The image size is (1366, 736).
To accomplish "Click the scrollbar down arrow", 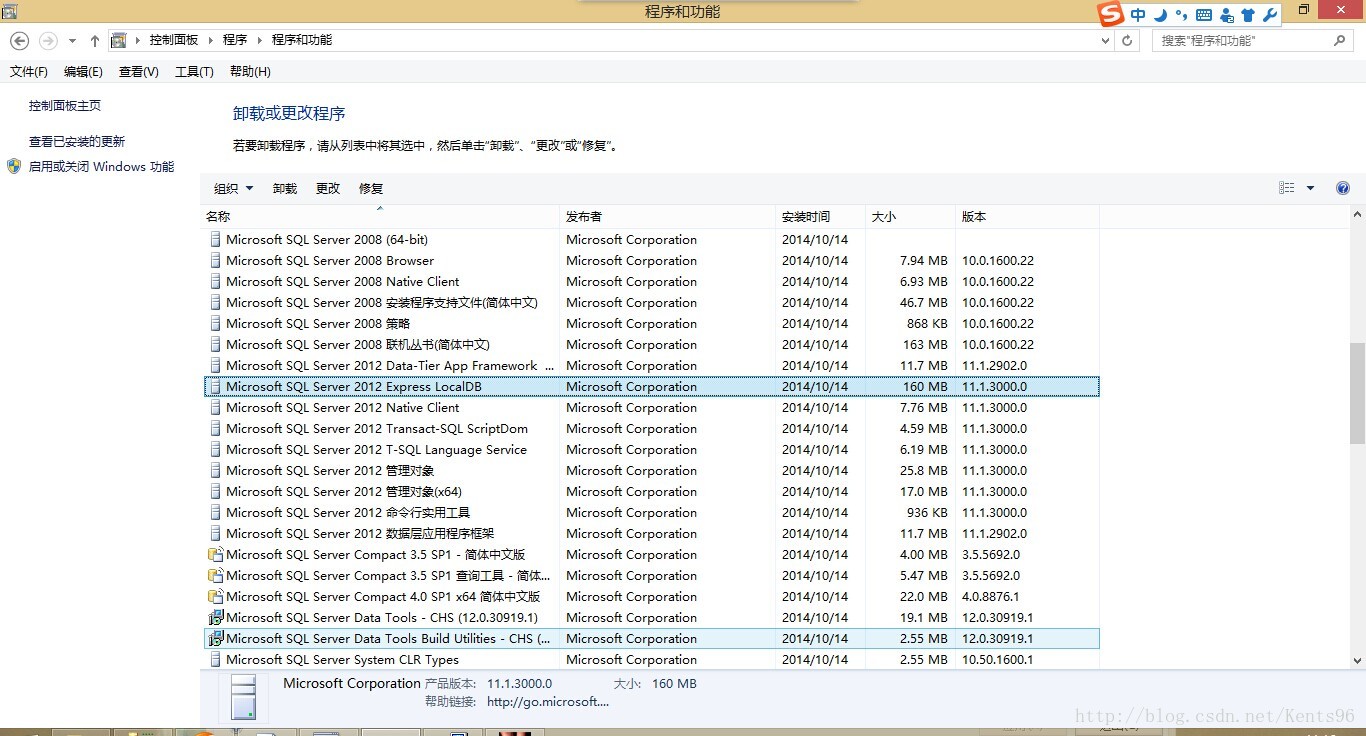I will click(1357, 660).
